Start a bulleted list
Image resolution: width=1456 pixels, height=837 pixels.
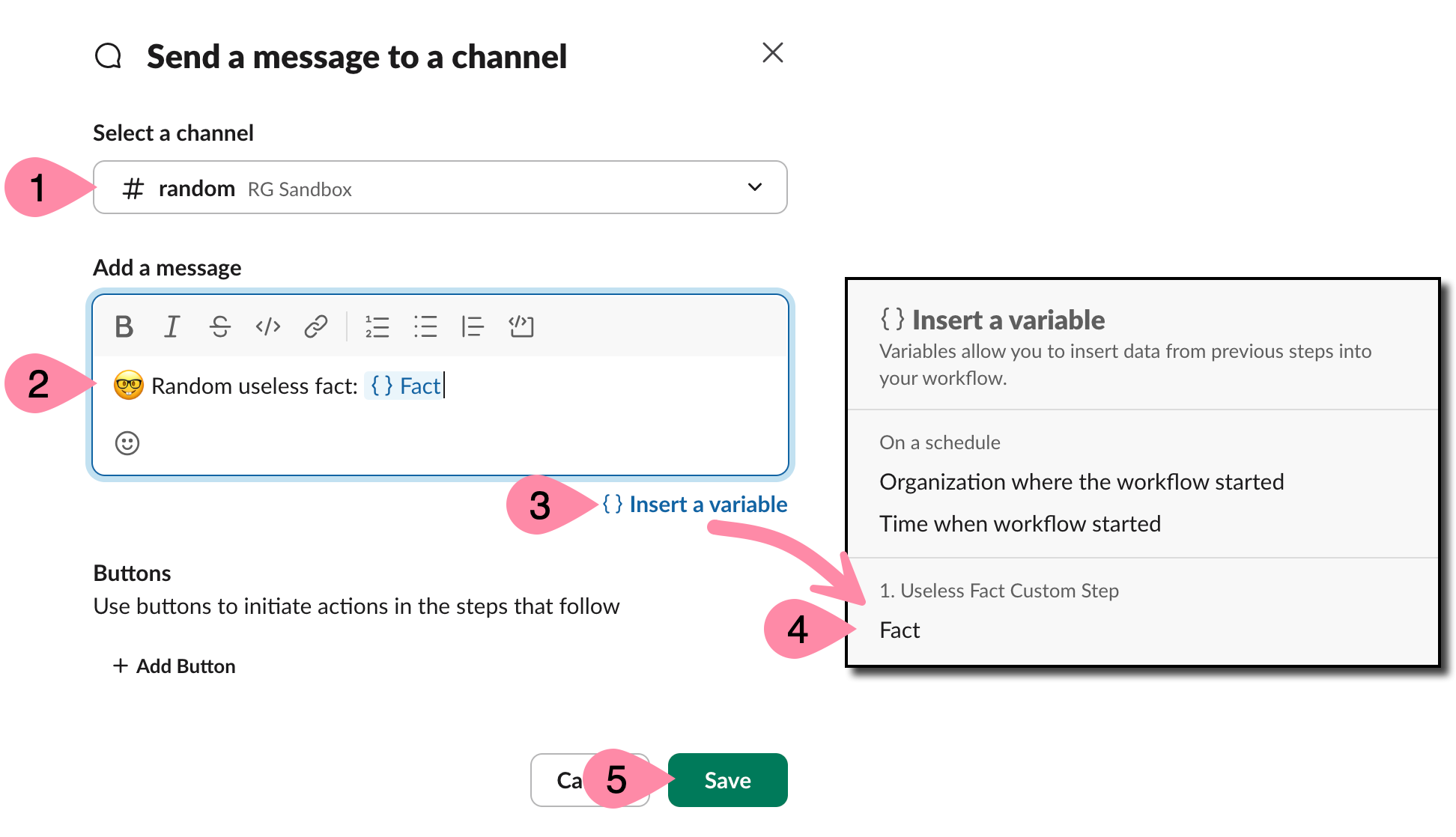point(425,326)
